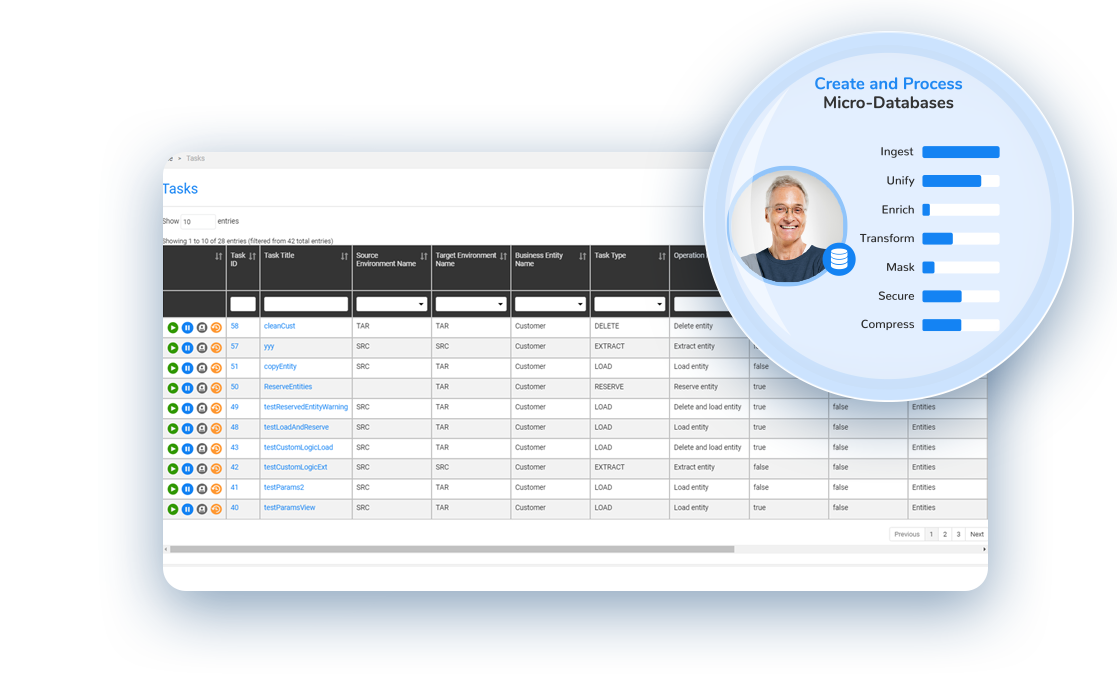The image size is (1117, 686).
Task: Pause the yyy task with the blue pause icon
Action: [187, 346]
